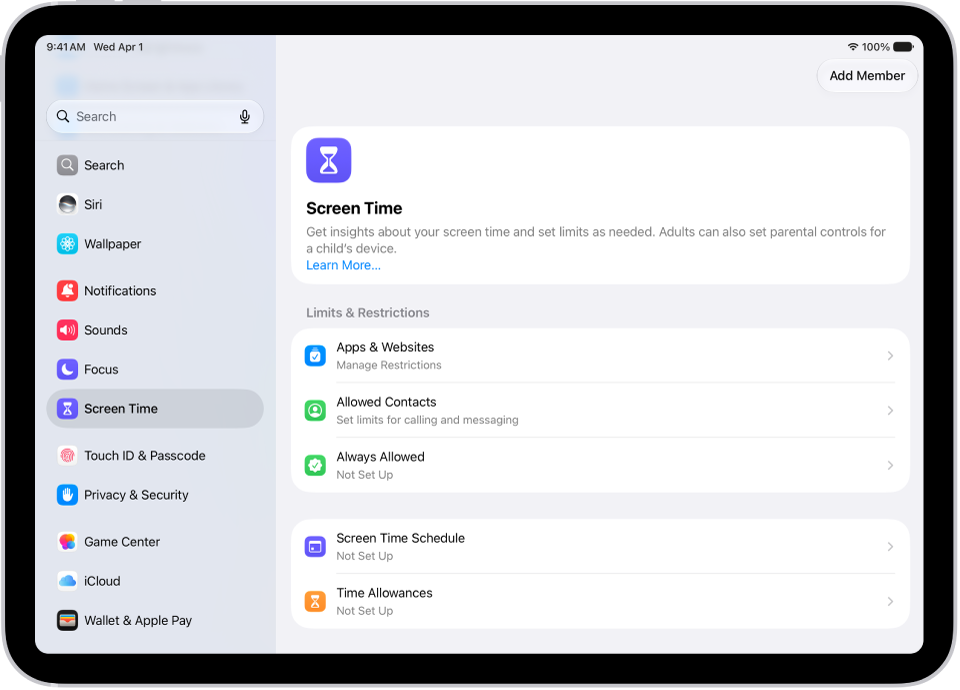Viewport: 960px width, 690px height.
Task: Select Touch ID & Passcode in sidebar
Action: point(155,456)
